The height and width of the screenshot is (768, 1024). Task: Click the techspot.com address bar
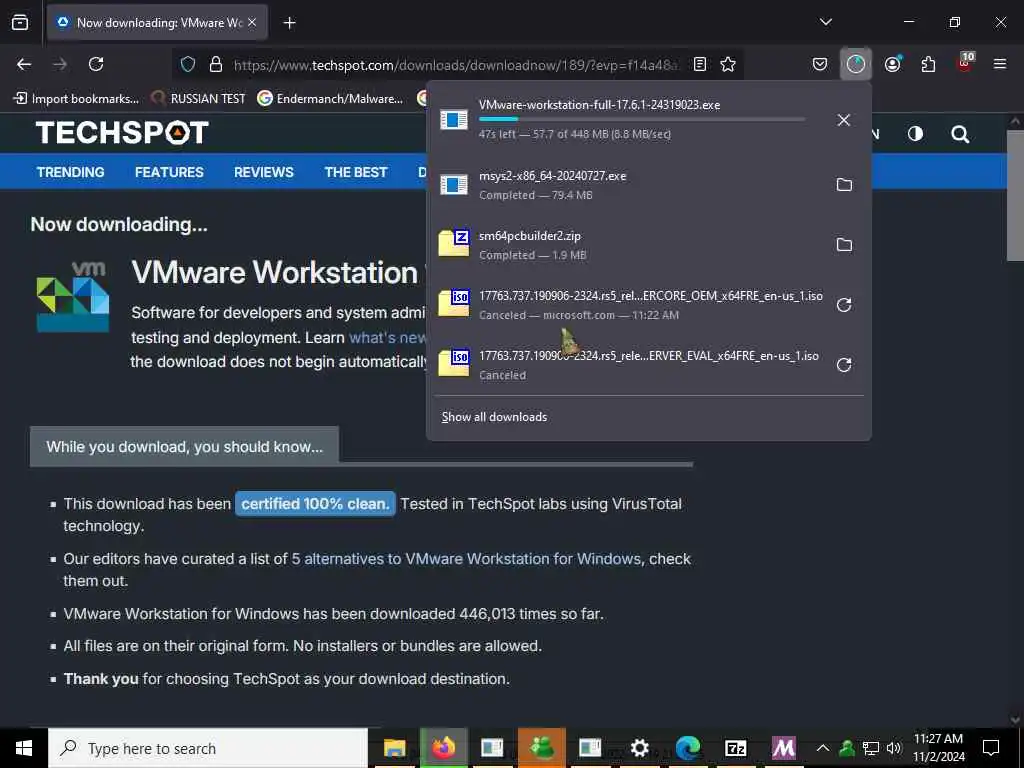455,65
